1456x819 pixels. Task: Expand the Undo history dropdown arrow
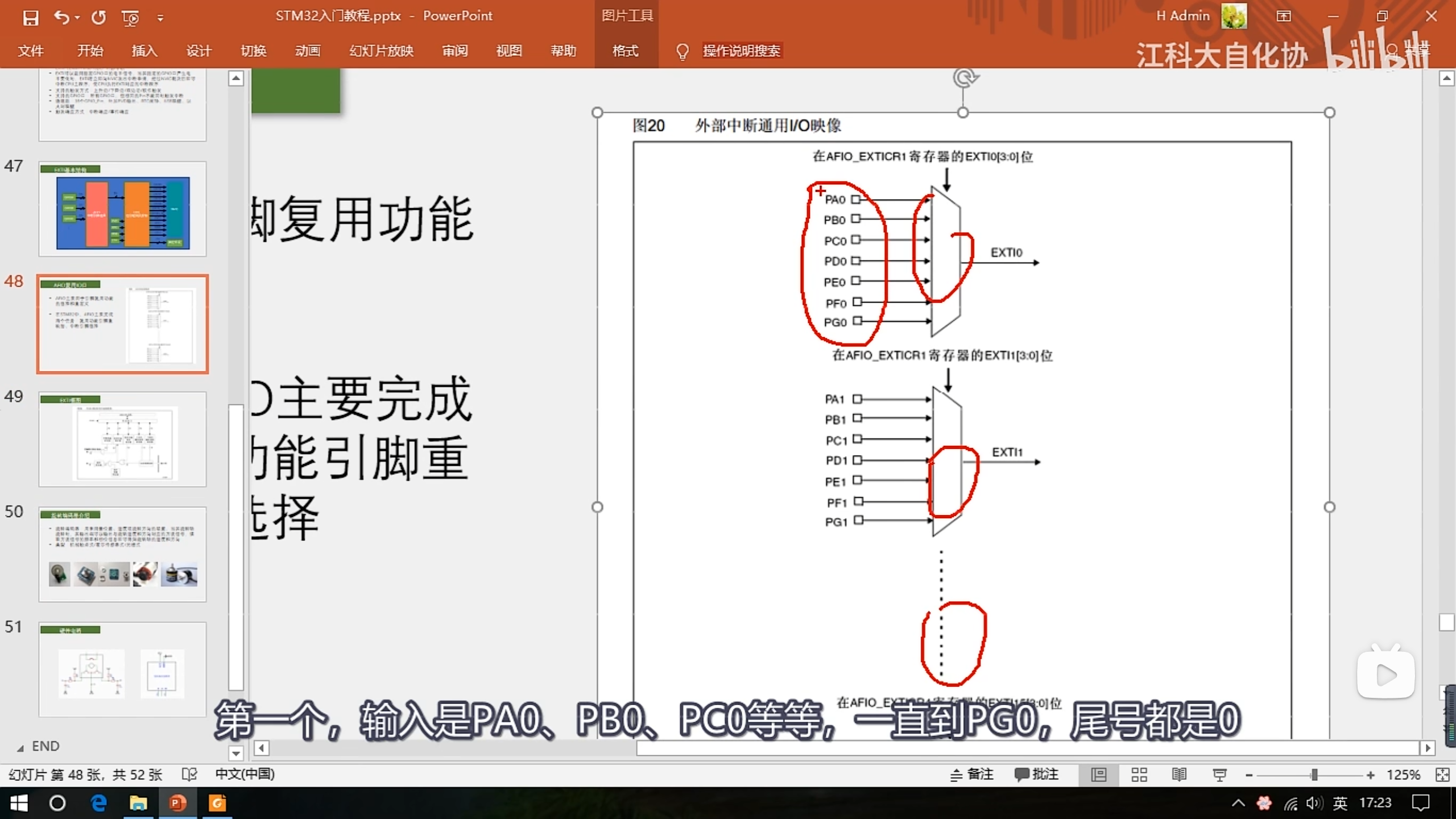[77, 18]
